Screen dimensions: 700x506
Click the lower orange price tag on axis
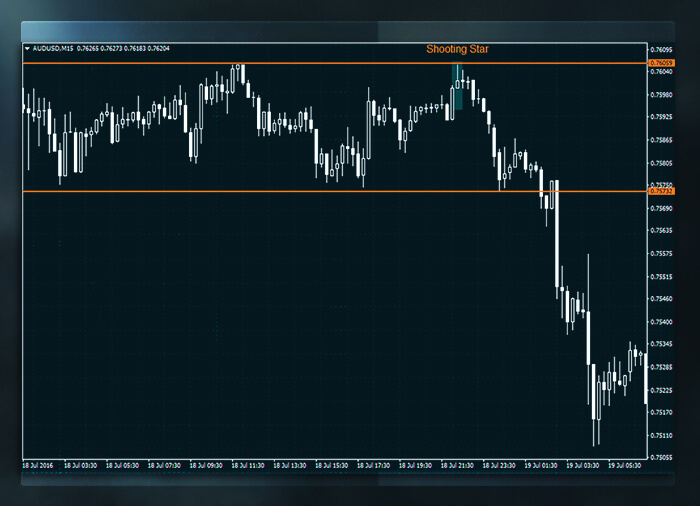pos(661,191)
